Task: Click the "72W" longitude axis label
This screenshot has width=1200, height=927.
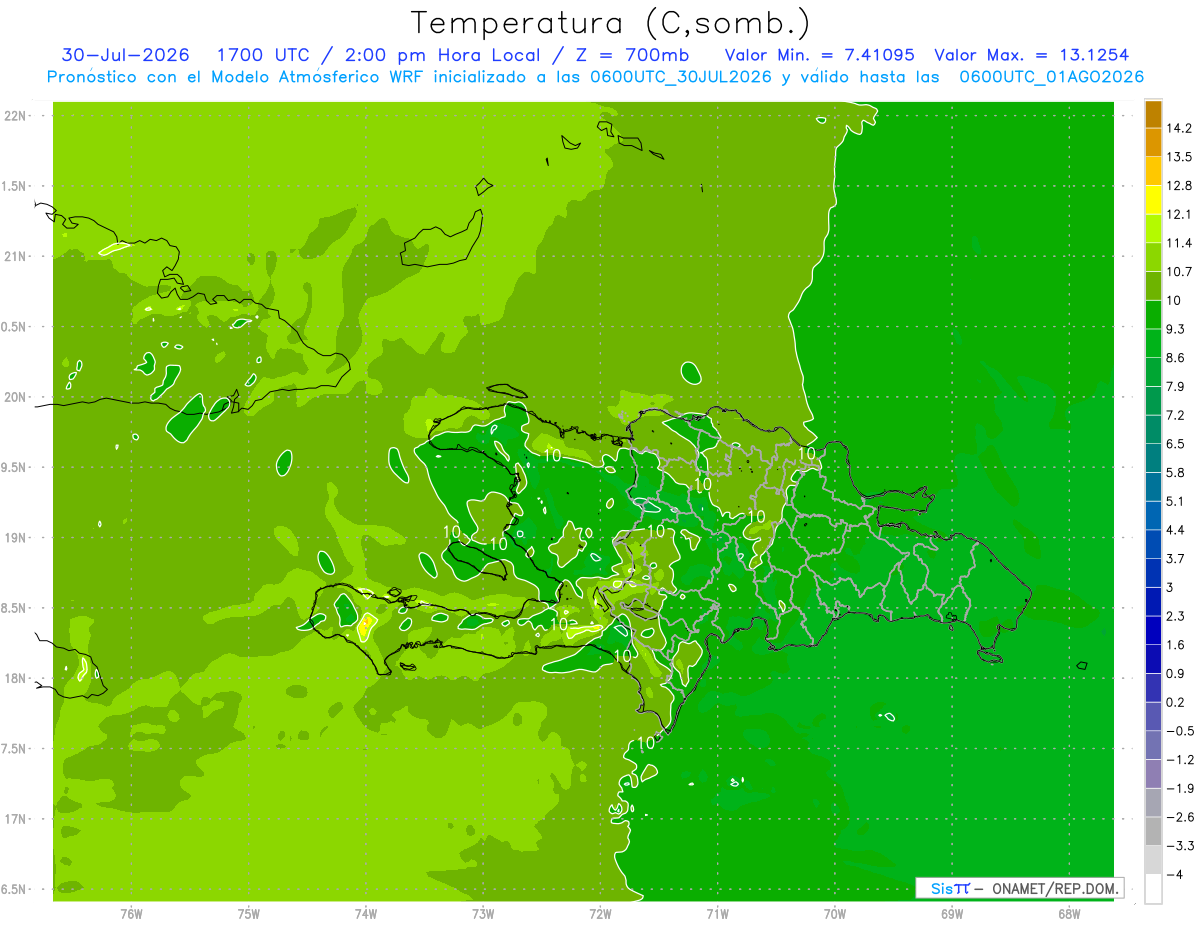Action: pos(600,913)
